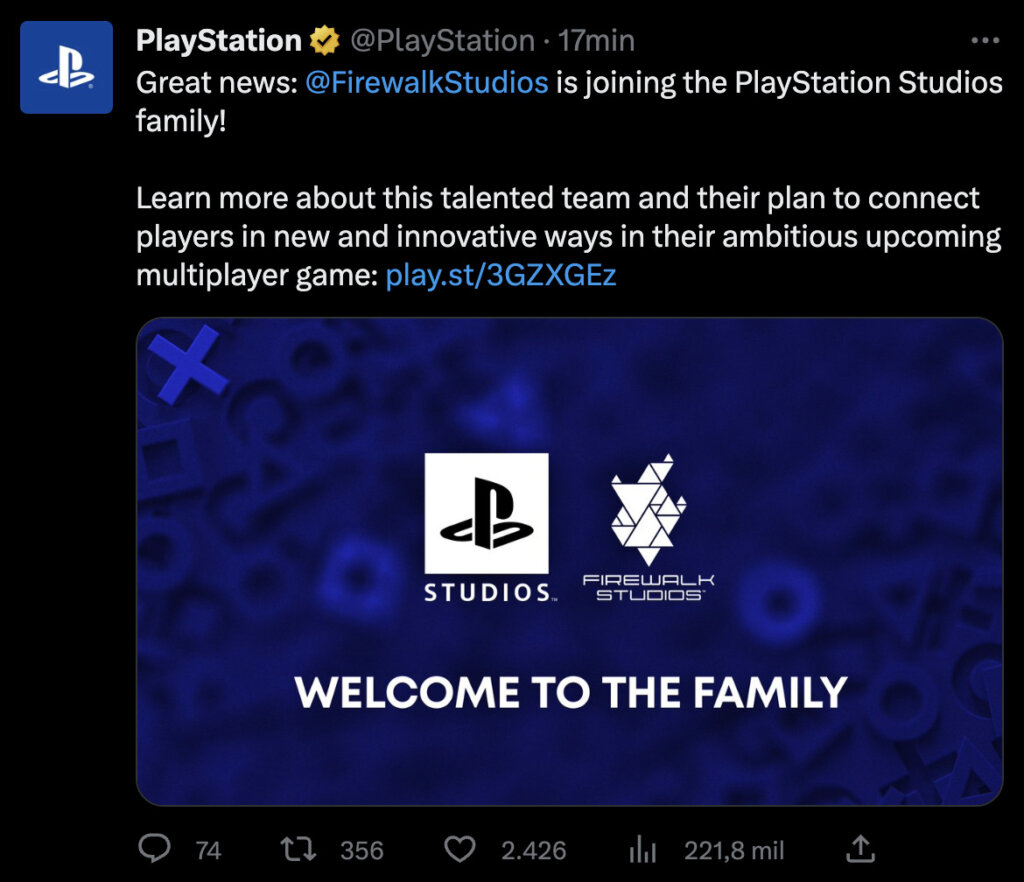Screen dimensions: 1024x882
Task: Tap the heart icon to like
Action: pos(459,849)
